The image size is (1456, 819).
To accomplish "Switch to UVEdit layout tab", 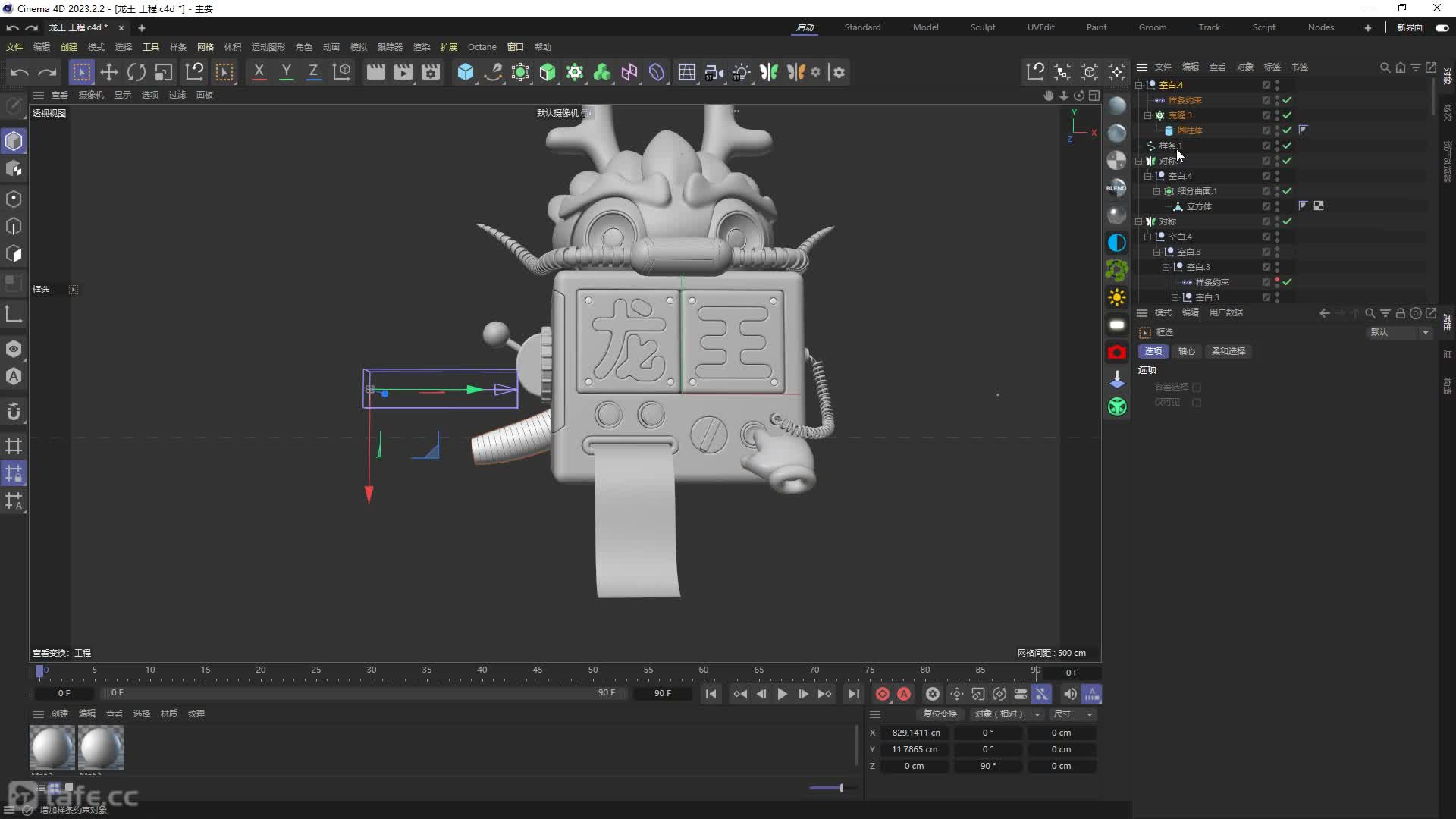I will (1041, 27).
